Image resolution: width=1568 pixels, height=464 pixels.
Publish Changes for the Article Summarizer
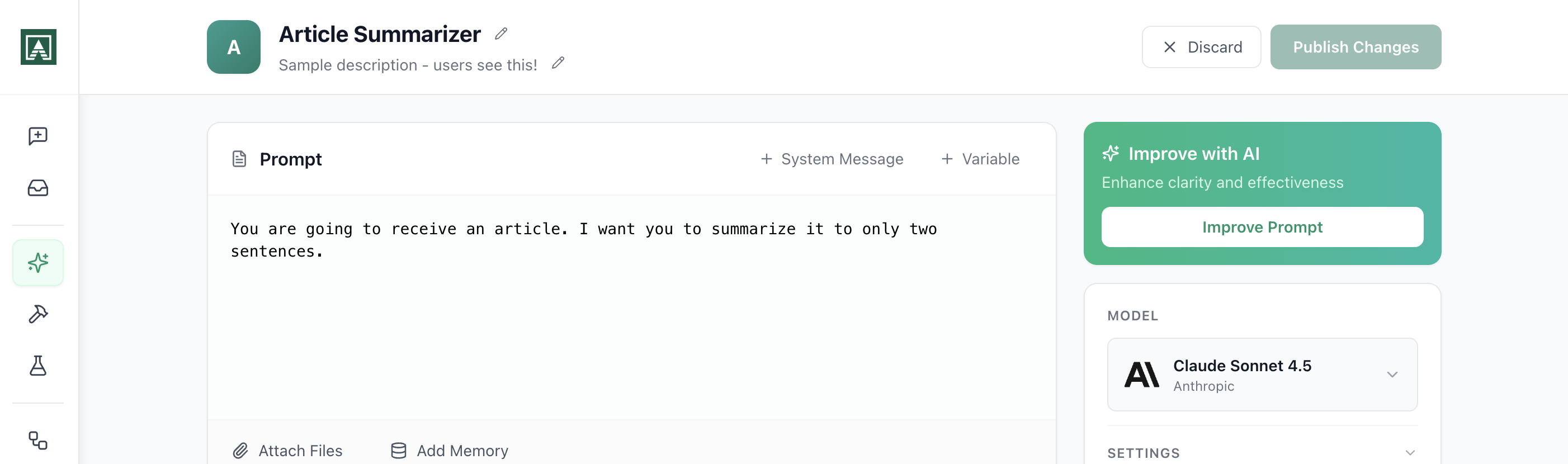[x=1356, y=46]
